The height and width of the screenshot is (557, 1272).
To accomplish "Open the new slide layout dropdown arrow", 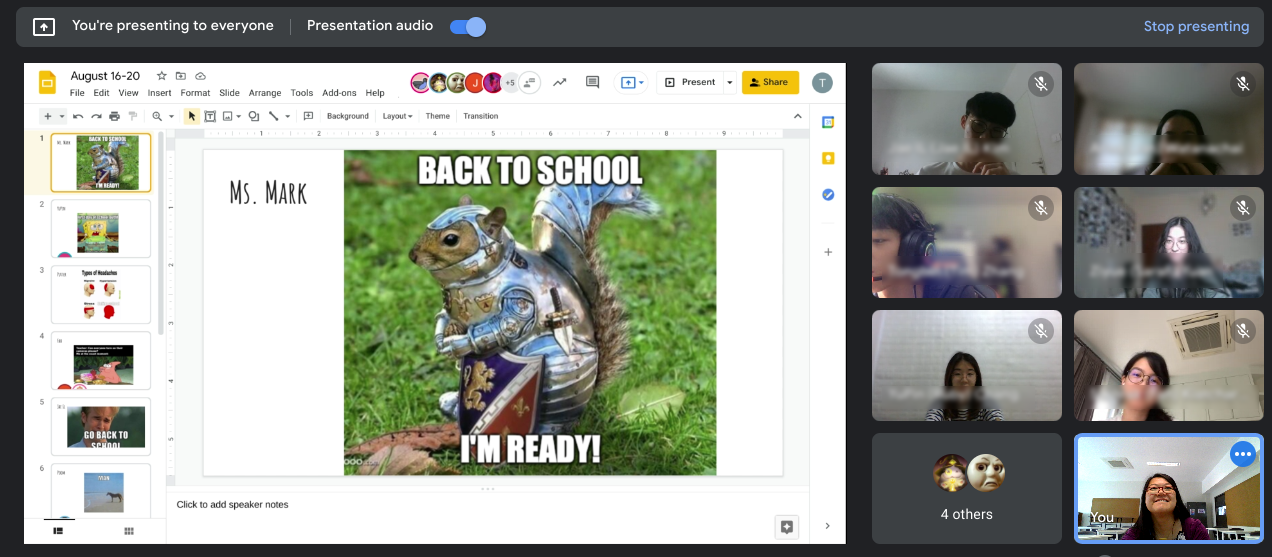I will pos(61,116).
